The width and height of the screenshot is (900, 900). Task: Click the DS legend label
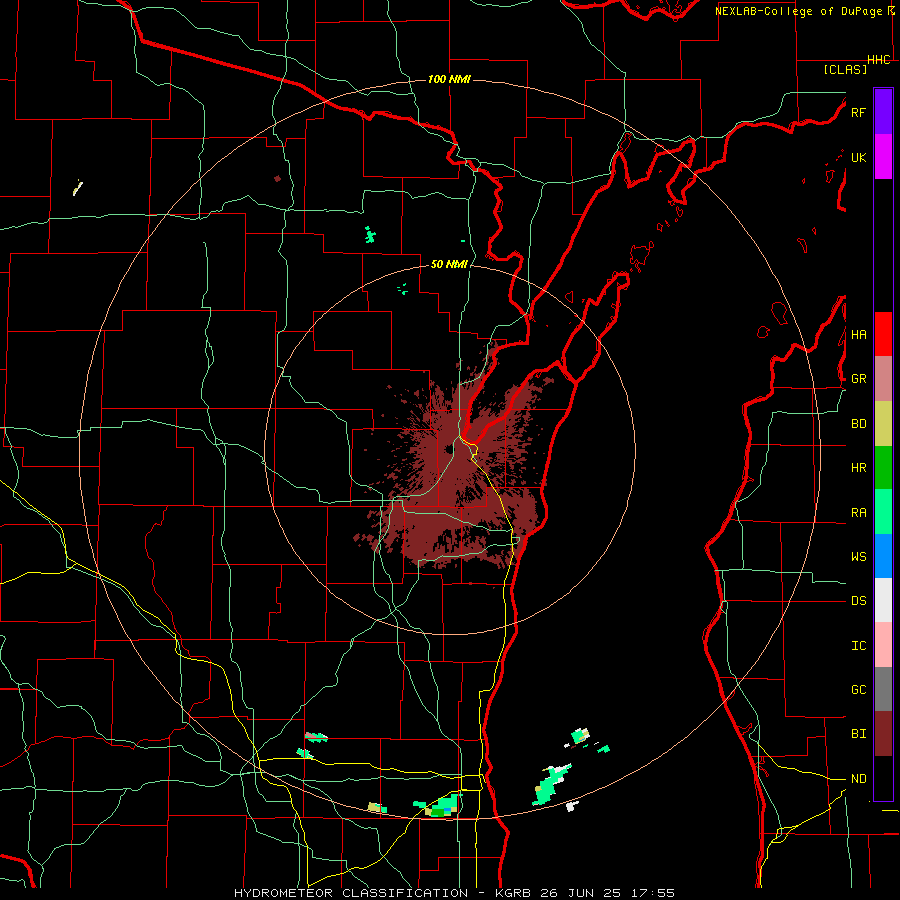pyautogui.click(x=858, y=601)
